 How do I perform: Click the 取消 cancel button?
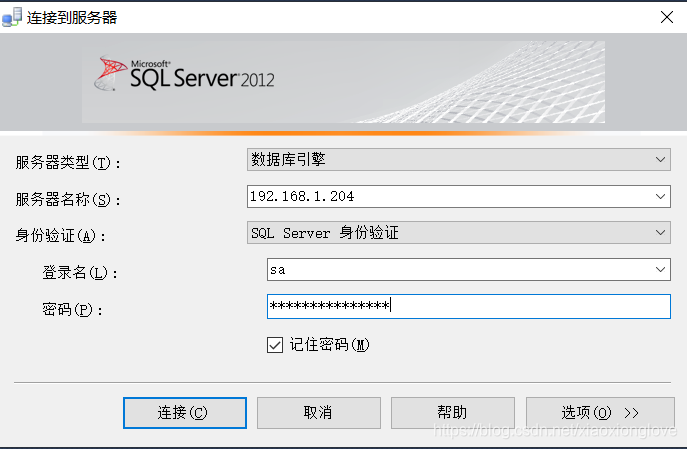319,413
